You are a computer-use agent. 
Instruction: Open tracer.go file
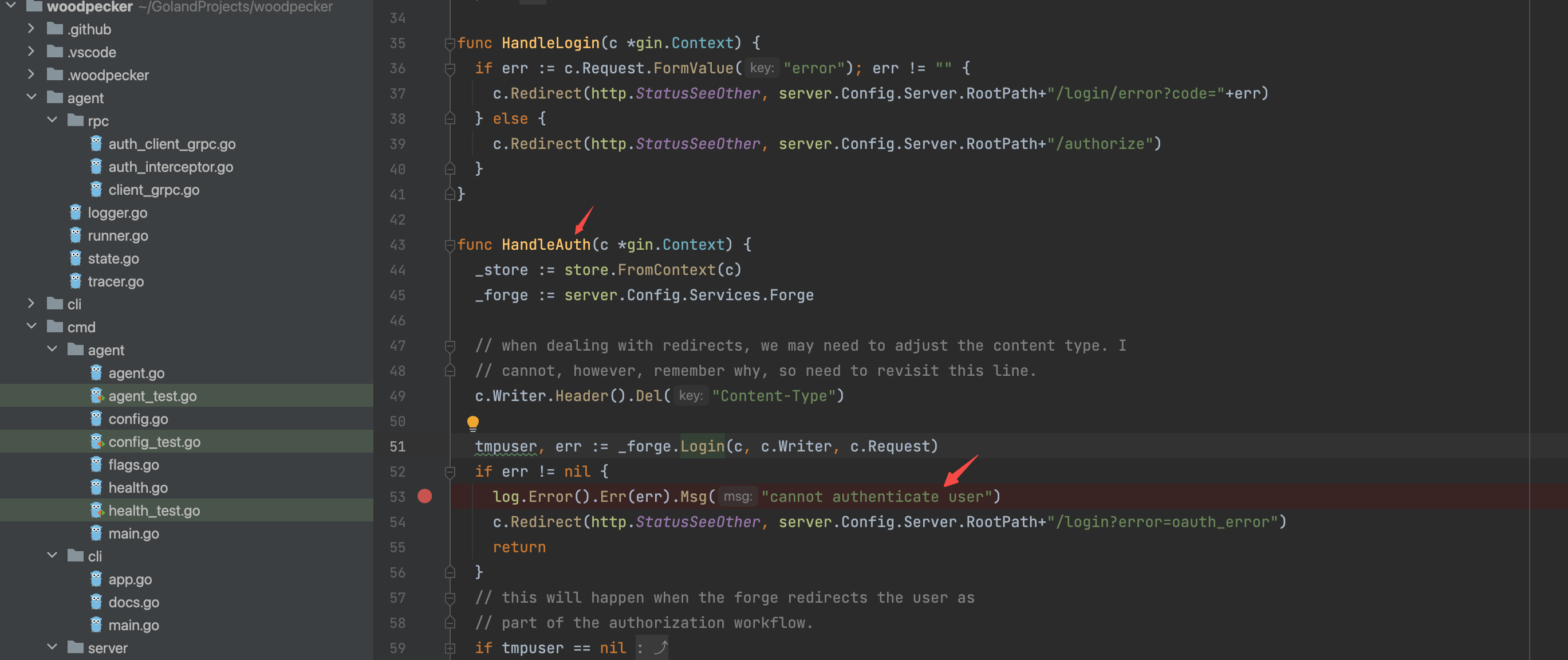[x=116, y=281]
